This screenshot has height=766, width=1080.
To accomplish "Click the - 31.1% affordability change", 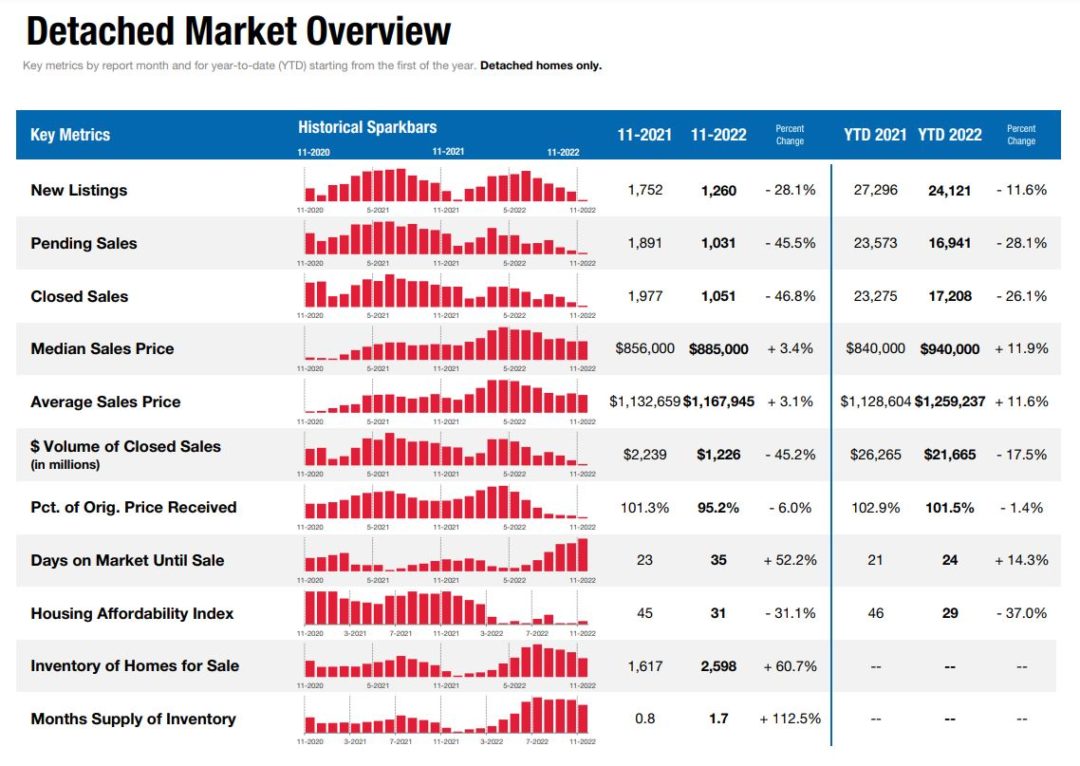I will coord(790,613).
